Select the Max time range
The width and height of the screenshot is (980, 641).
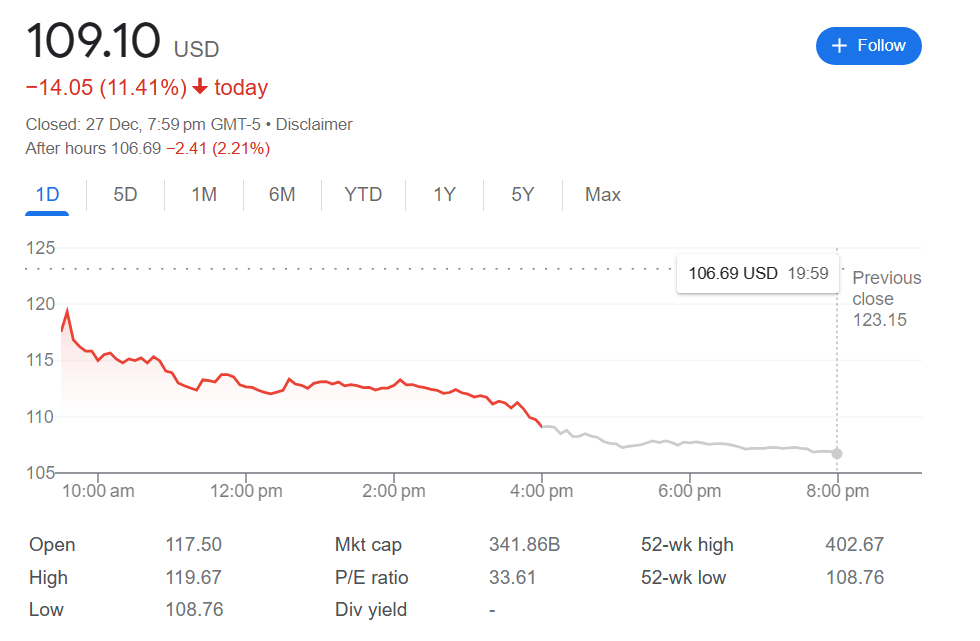tap(603, 195)
